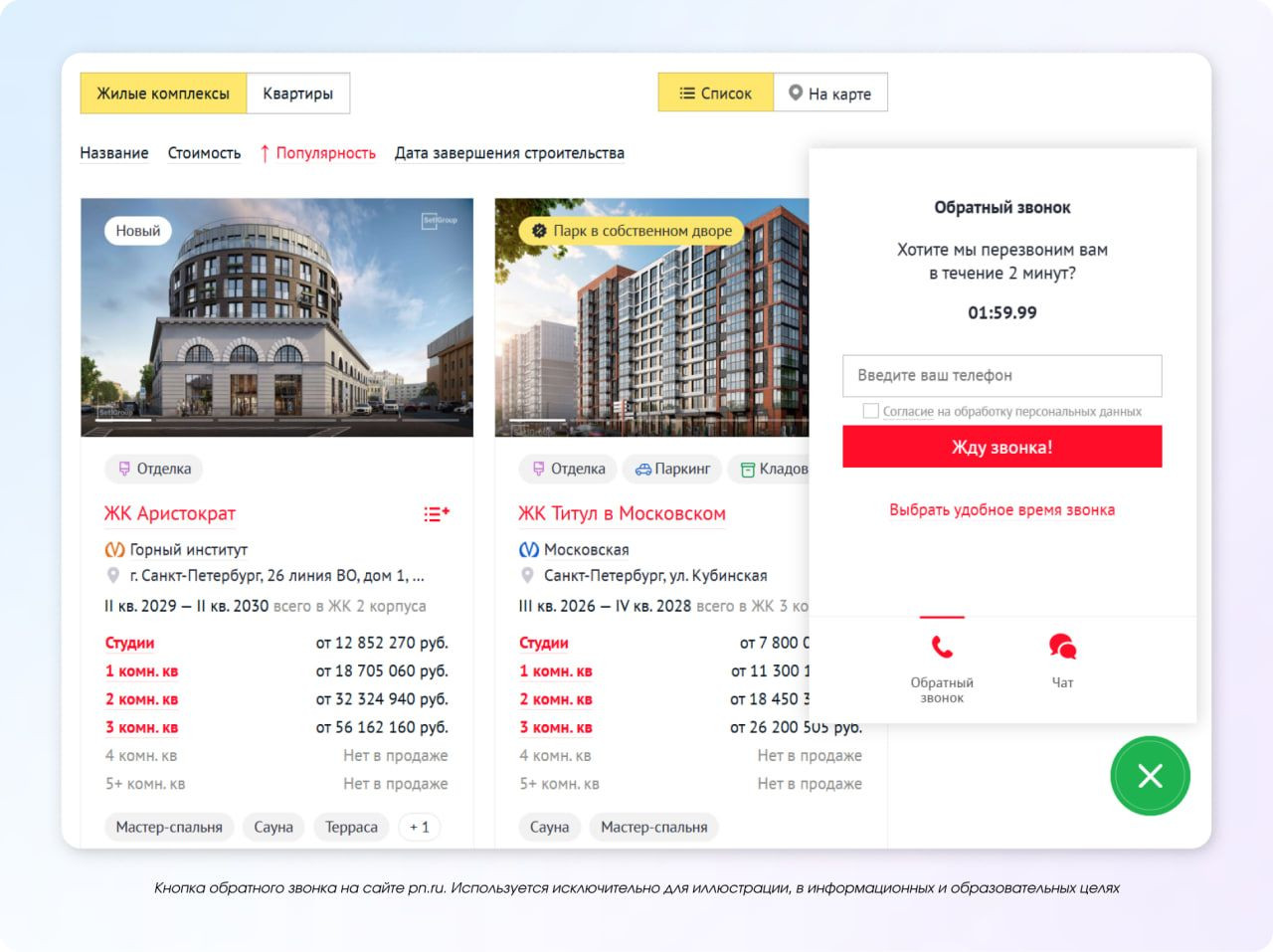Click the Парк в собственном дворе badge
This screenshot has width=1273, height=952.
[x=632, y=231]
